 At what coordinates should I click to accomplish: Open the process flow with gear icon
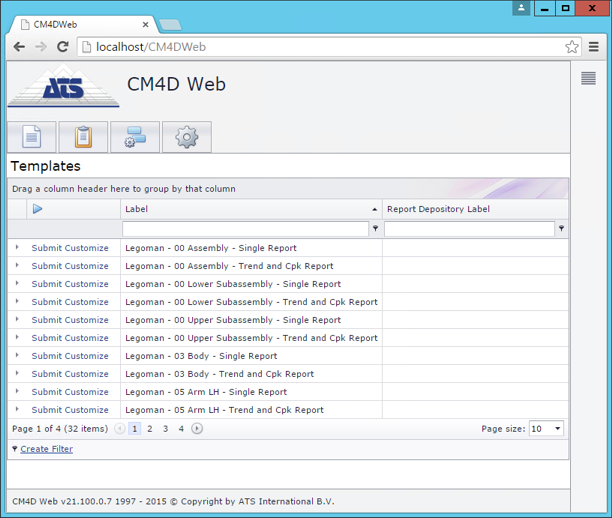[135, 137]
